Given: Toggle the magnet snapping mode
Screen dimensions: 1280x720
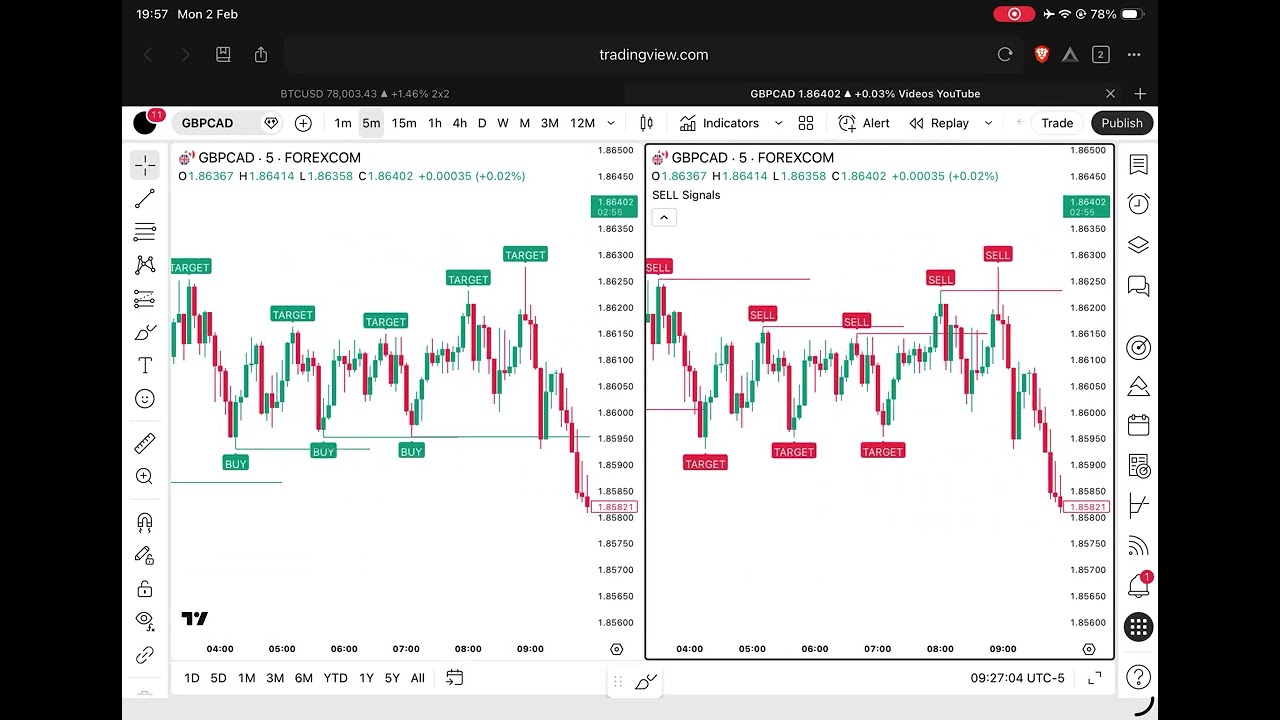Looking at the screenshot, I should (x=145, y=522).
